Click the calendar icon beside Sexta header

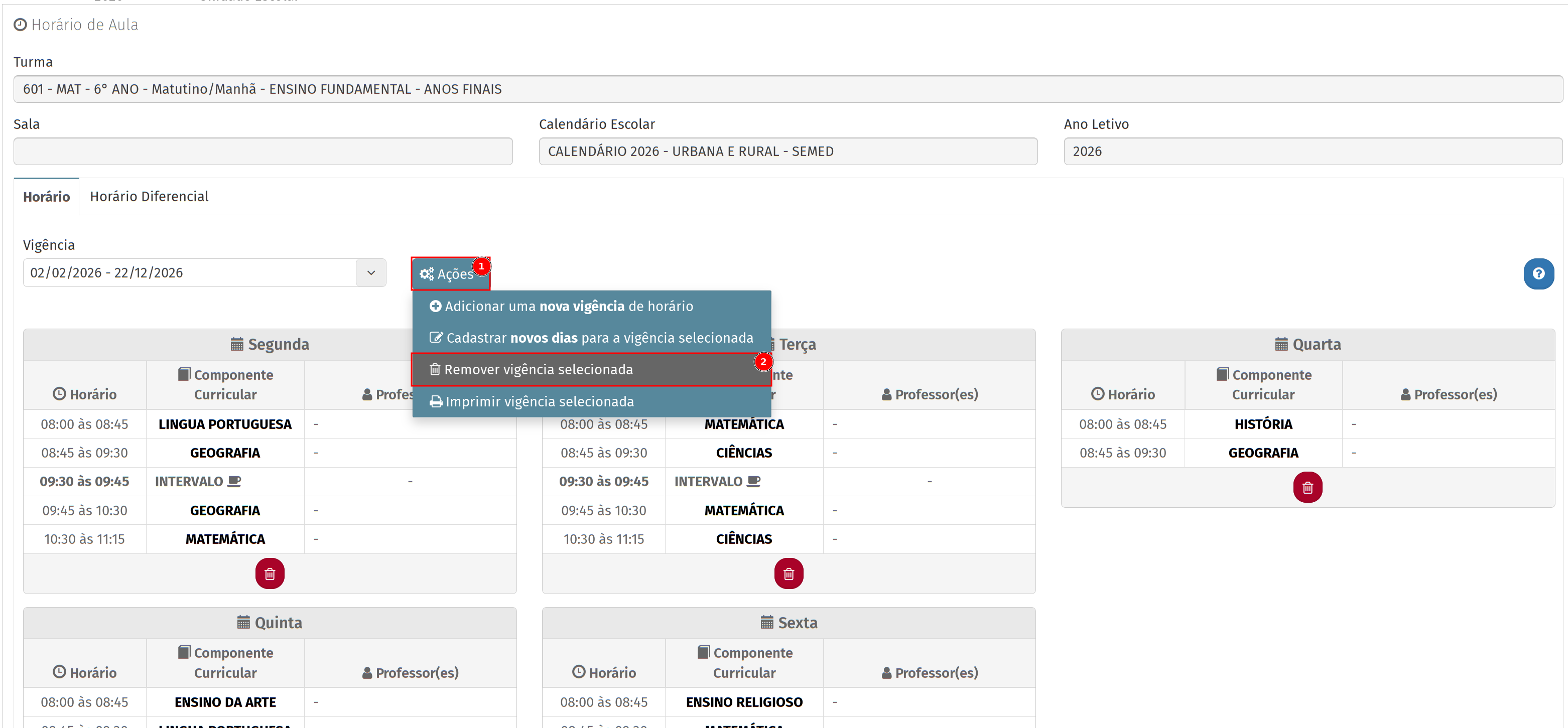766,622
